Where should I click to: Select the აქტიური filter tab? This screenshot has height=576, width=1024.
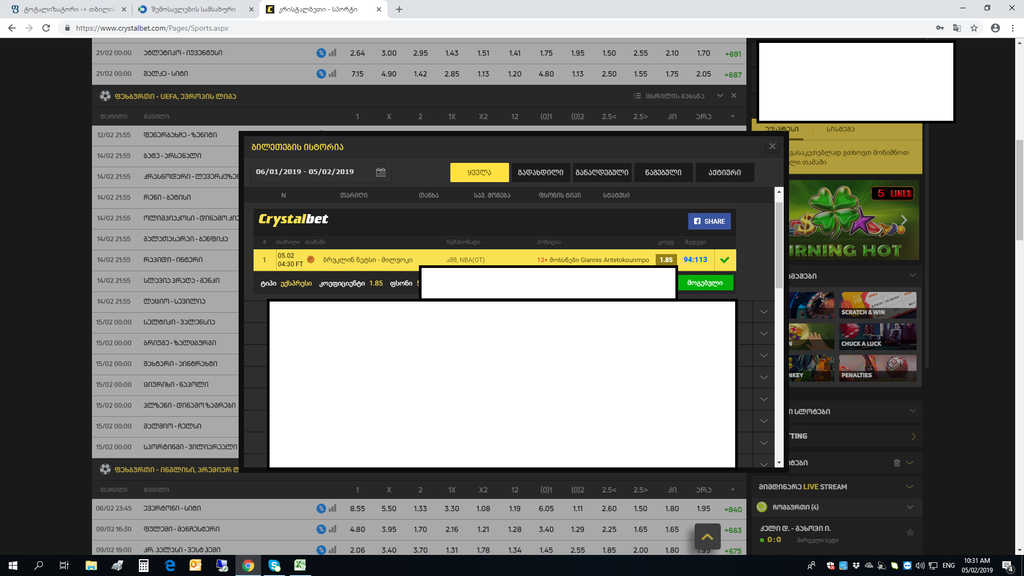point(724,172)
